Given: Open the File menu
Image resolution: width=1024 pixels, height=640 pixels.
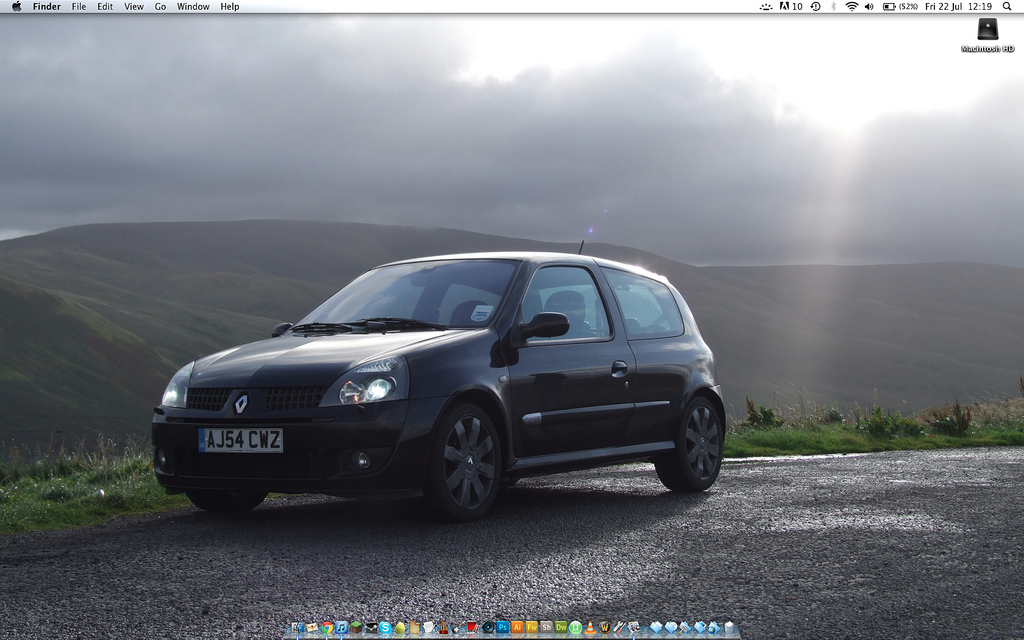Looking at the screenshot, I should [x=78, y=6].
